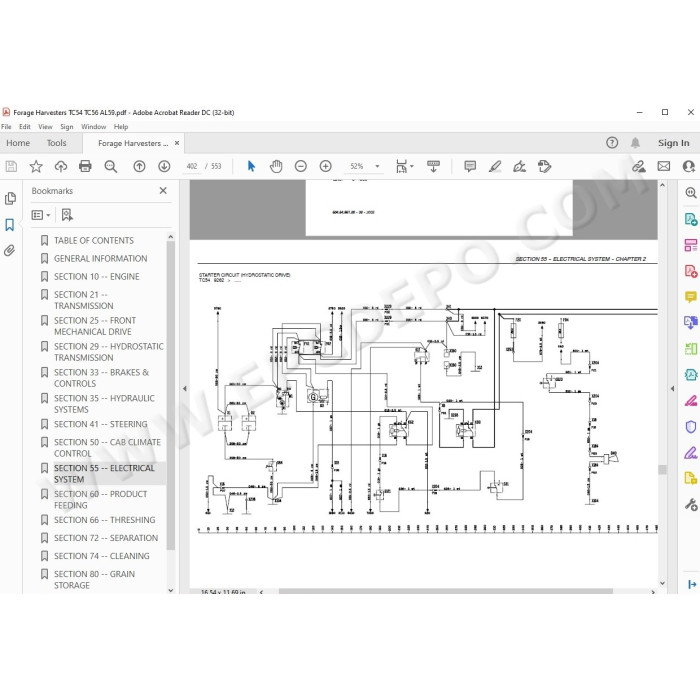Bookmark with the star icon
This screenshot has height=700, width=700.
click(x=36, y=167)
